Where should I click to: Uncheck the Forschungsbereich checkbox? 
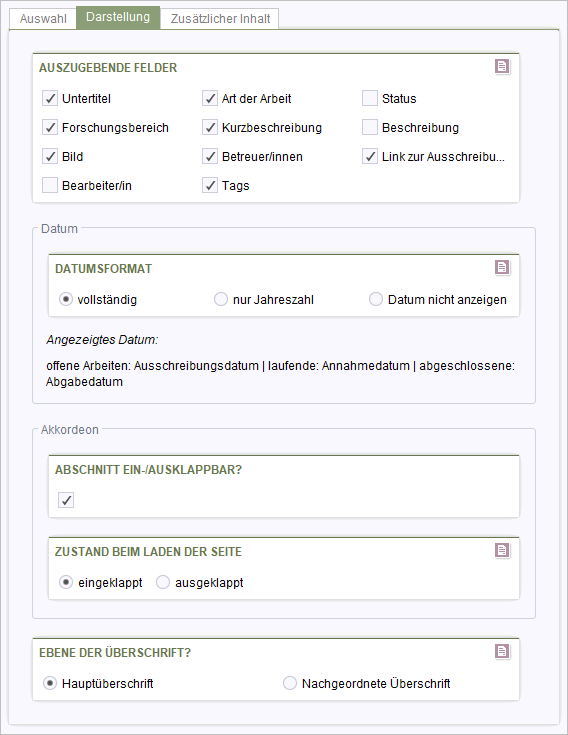pos(50,128)
